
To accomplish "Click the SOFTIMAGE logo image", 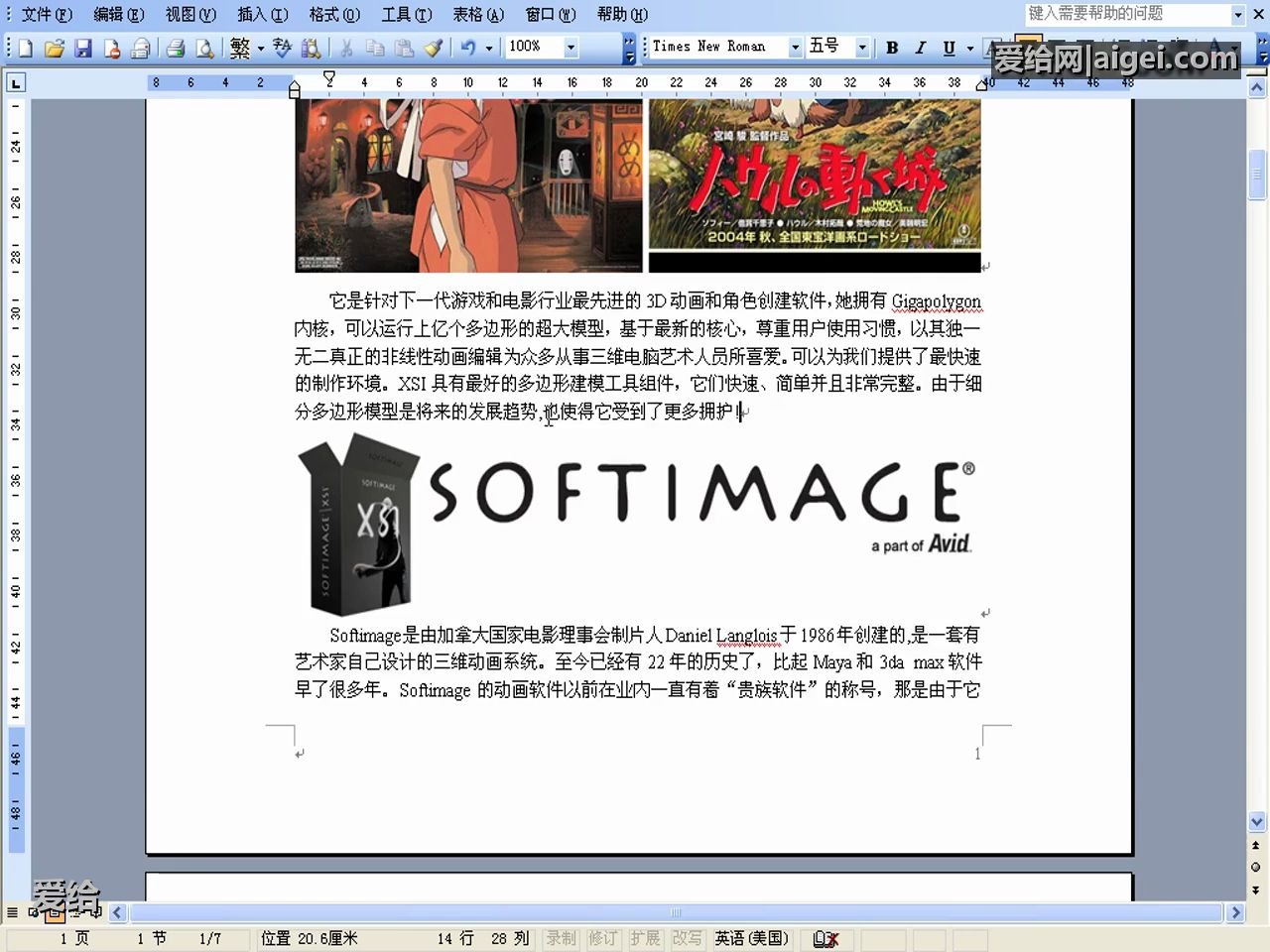I will [637, 524].
